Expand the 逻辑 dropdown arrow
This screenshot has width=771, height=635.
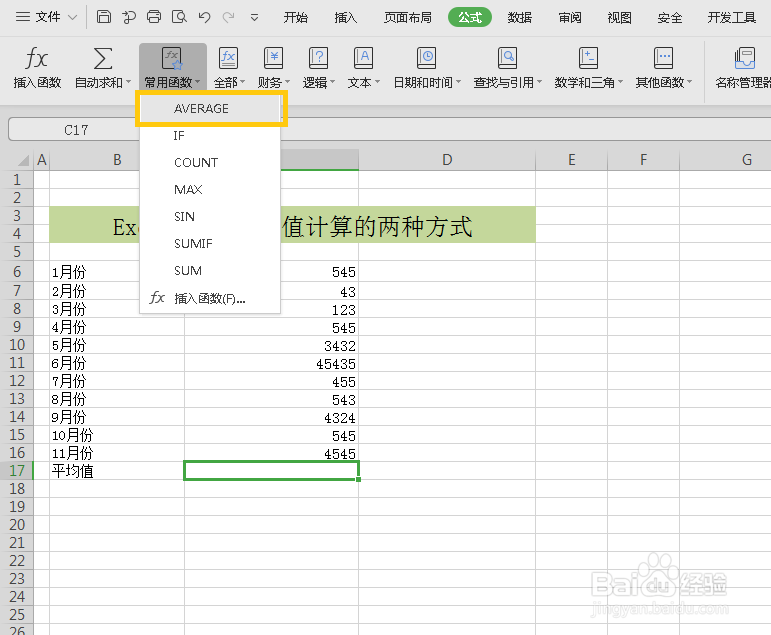click(x=332, y=82)
